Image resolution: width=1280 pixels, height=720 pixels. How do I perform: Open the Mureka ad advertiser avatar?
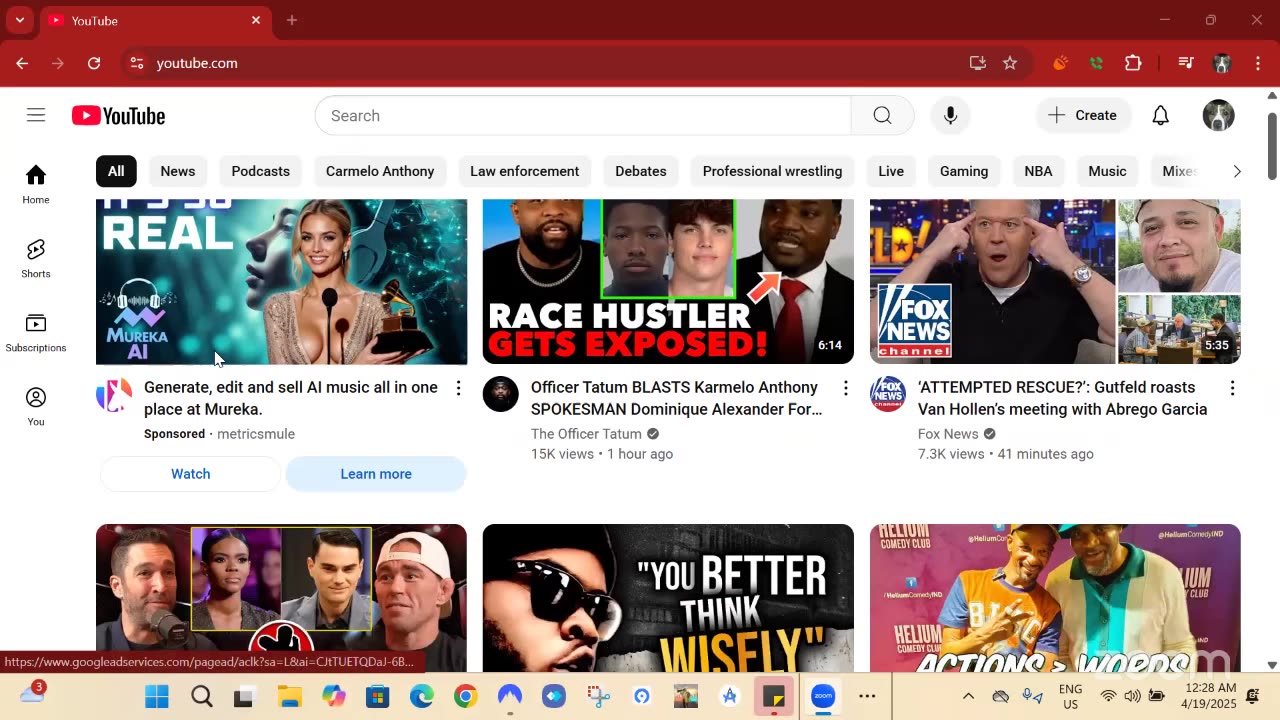[x=114, y=394]
